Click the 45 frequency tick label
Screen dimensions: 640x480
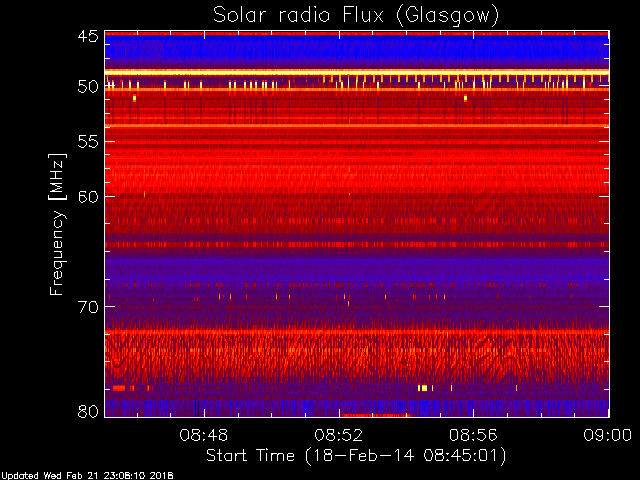88,36
